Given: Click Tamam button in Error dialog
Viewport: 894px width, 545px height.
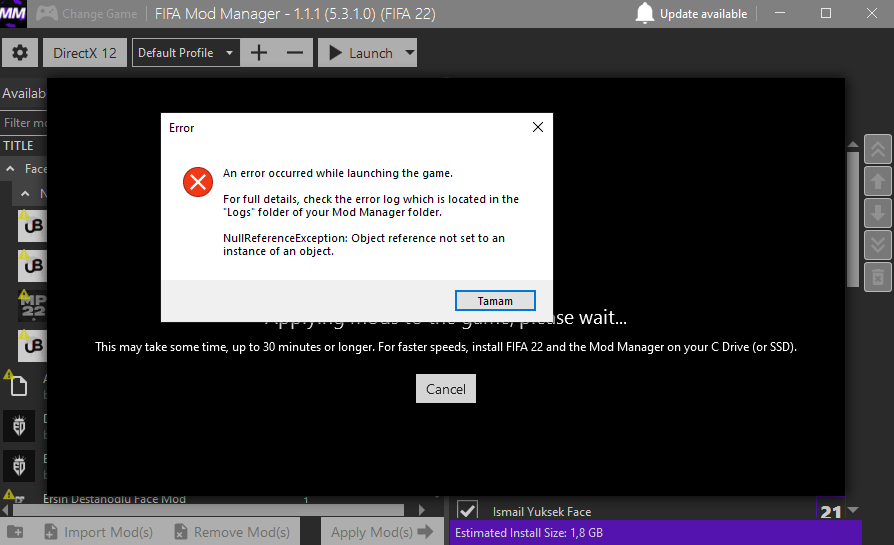Looking at the screenshot, I should pyautogui.click(x=495, y=300).
